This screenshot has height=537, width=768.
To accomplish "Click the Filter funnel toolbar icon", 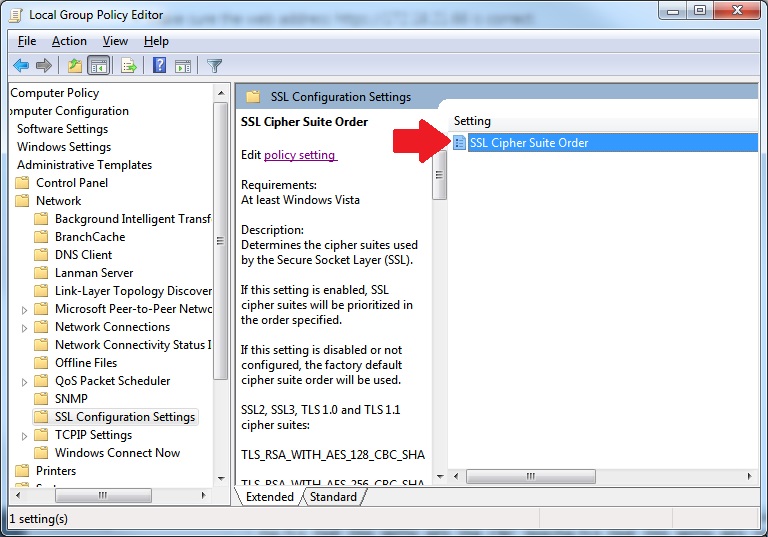I will pos(214,66).
